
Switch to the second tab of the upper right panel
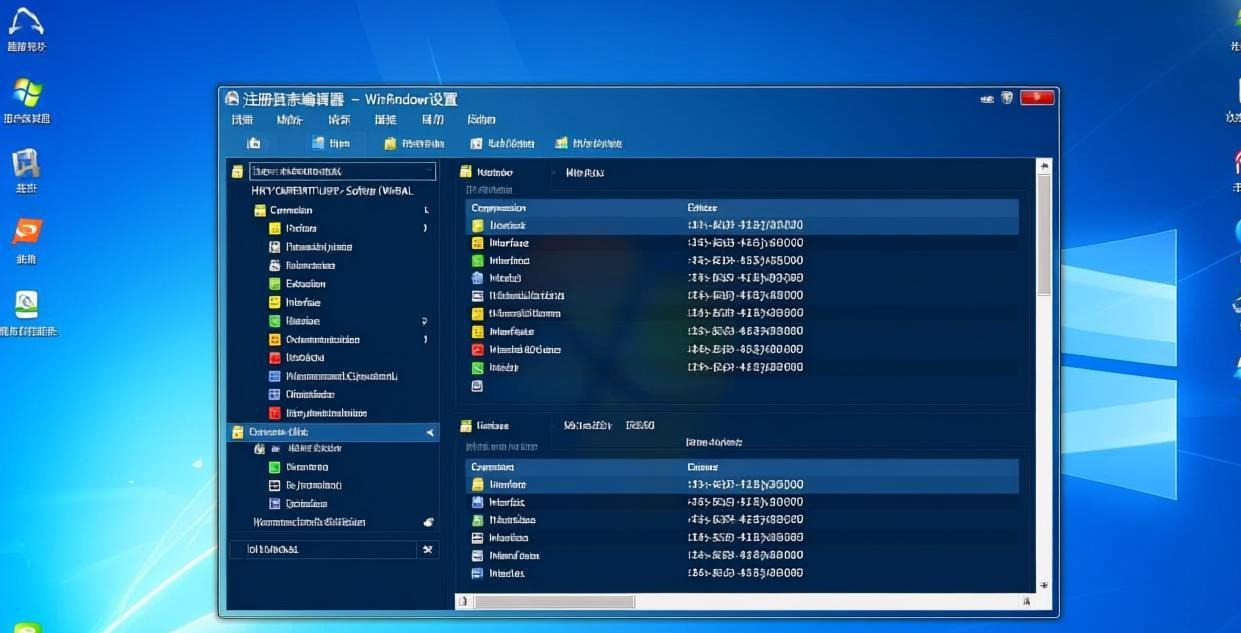[584, 172]
